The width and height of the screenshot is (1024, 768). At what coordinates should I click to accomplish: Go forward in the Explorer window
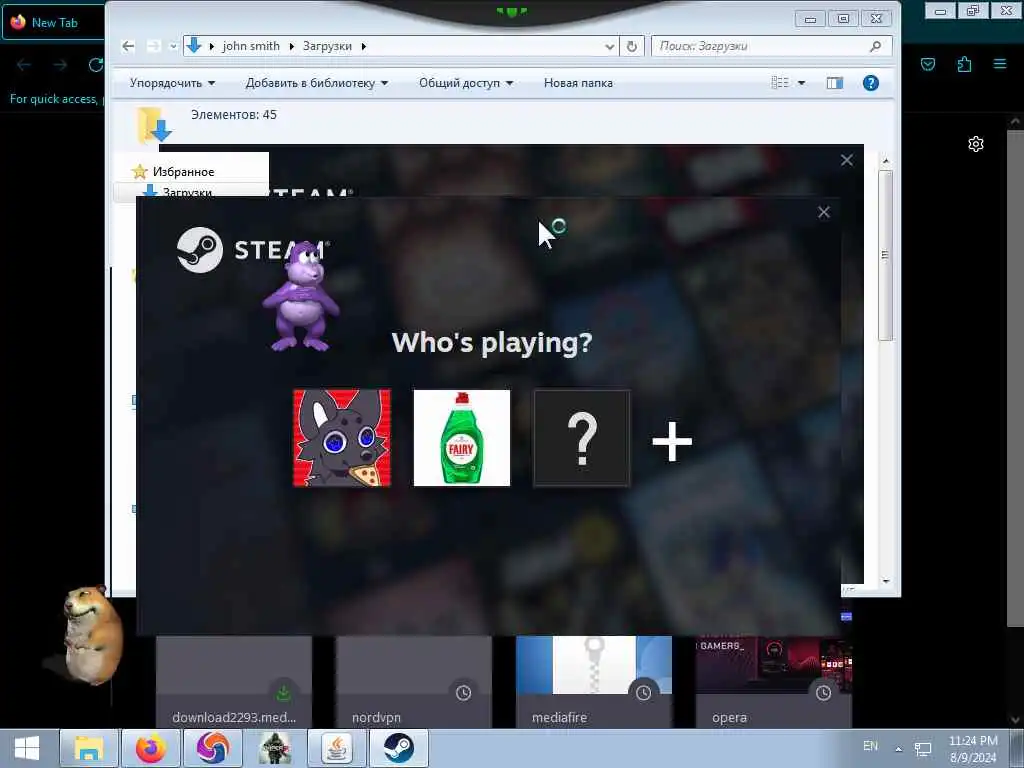coord(153,46)
